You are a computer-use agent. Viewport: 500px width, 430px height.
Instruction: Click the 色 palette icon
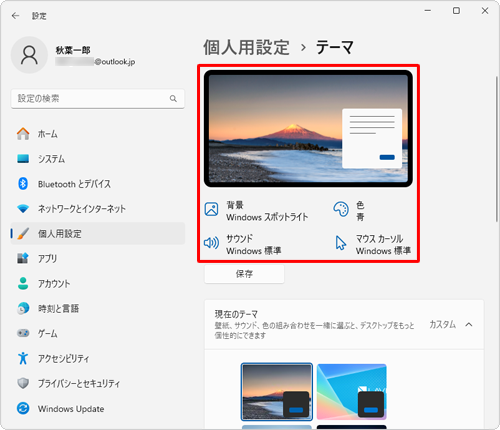point(341,209)
